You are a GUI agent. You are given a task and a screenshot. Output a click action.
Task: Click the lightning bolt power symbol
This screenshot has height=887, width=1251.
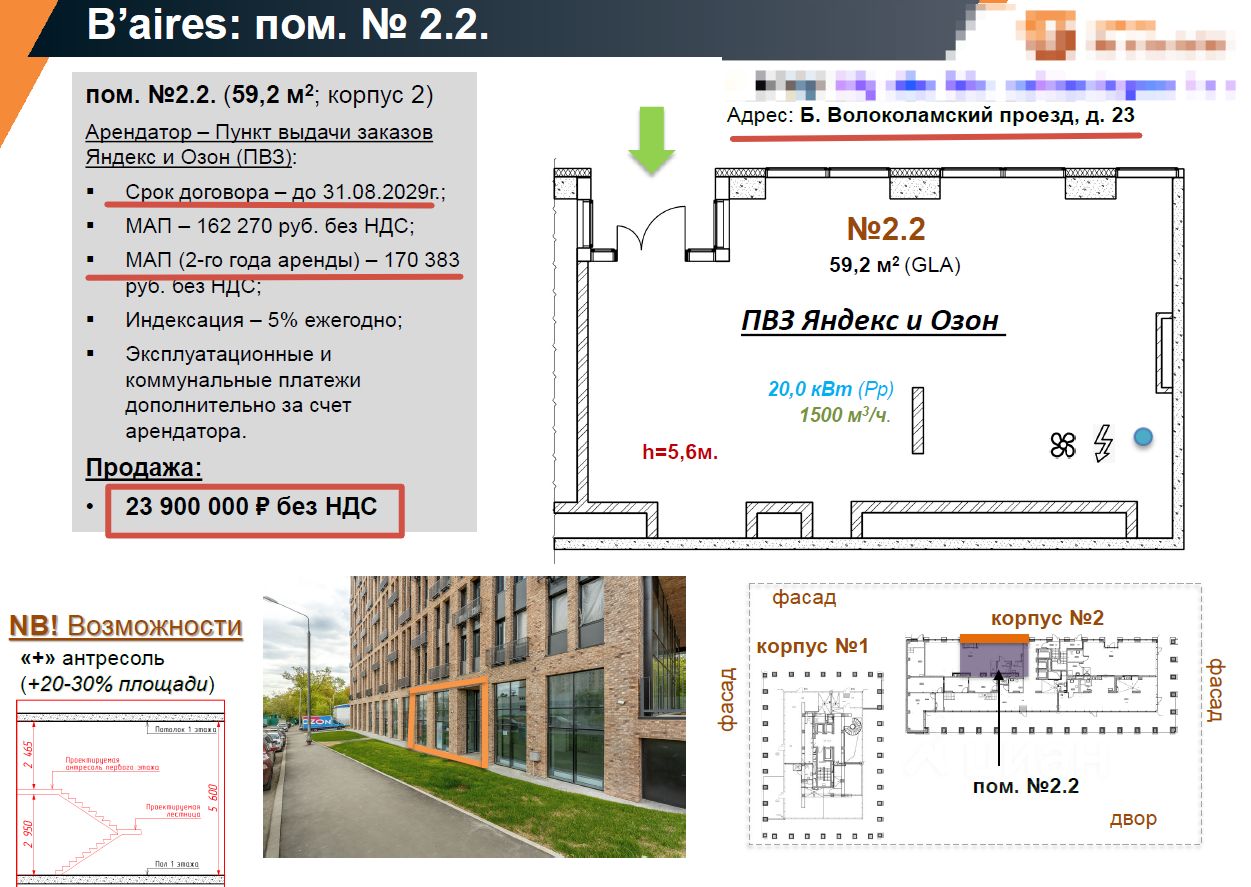1104,444
